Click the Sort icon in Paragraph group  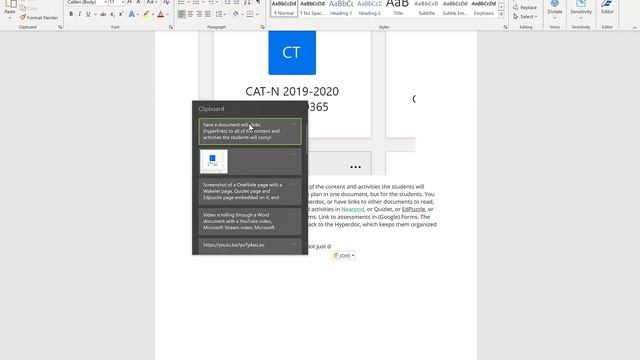coord(247,2)
